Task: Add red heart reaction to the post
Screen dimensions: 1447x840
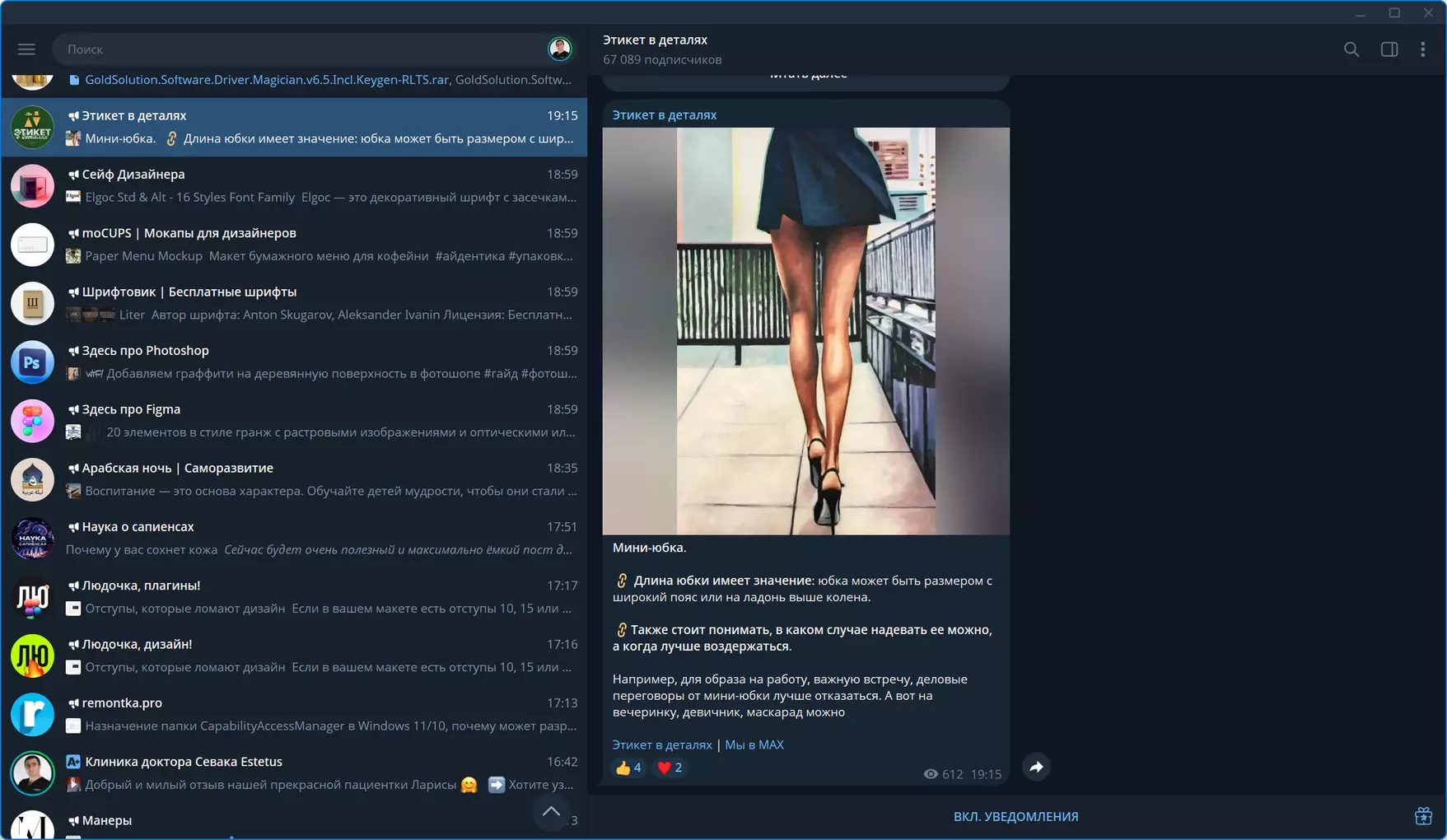Action: click(670, 768)
